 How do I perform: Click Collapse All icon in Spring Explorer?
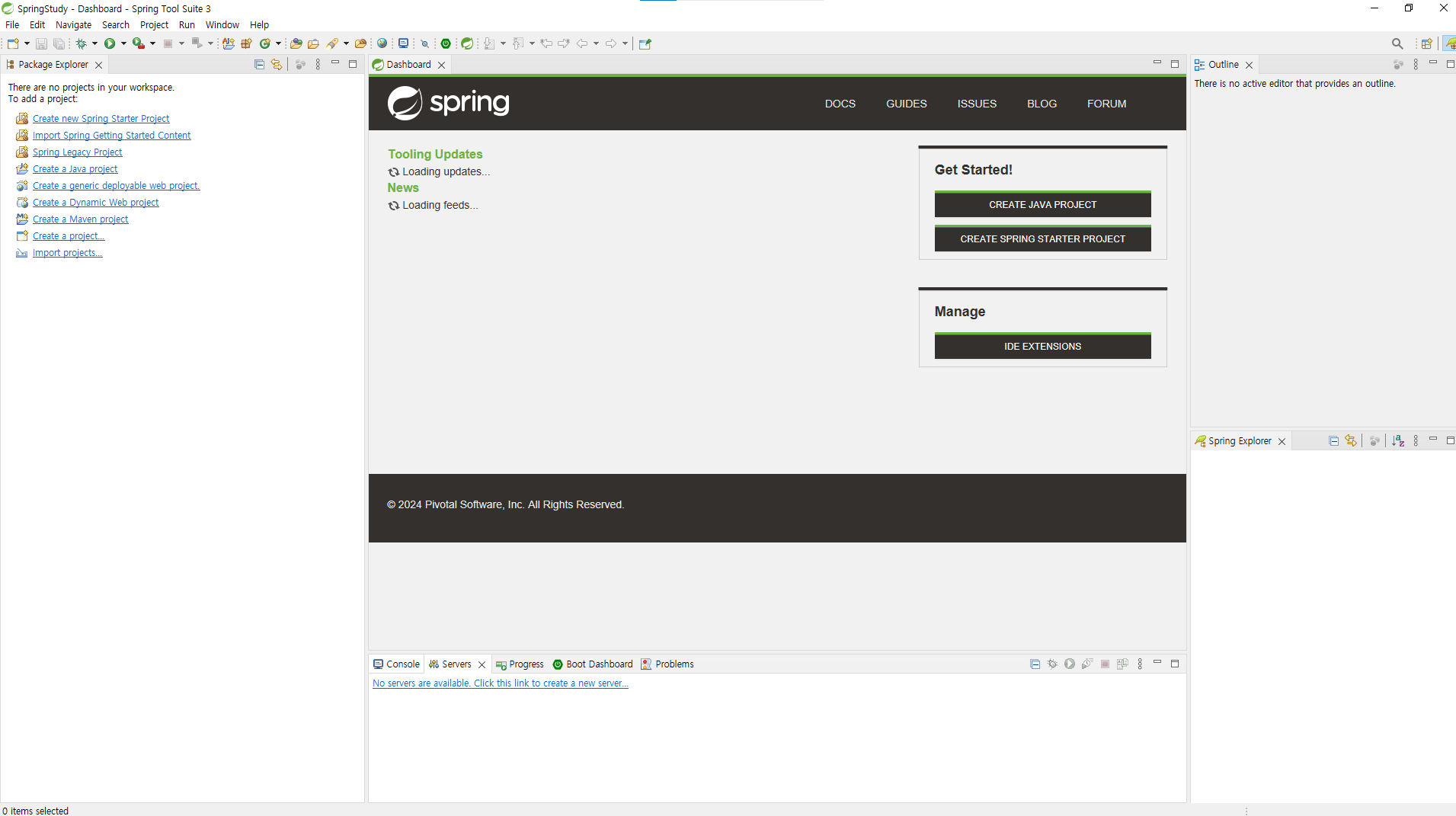(x=1333, y=441)
